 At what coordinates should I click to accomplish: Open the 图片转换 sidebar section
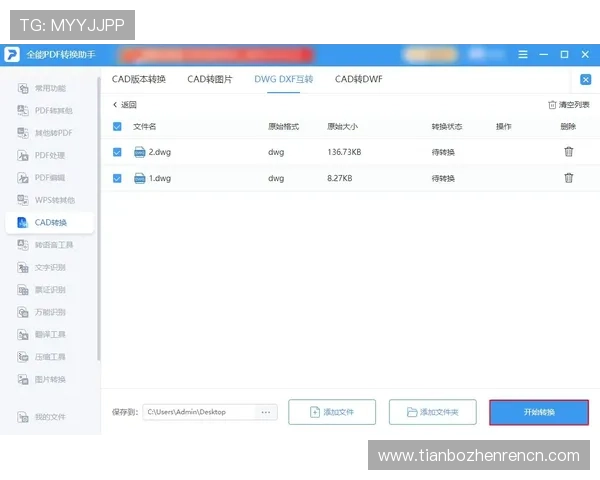coord(41,379)
